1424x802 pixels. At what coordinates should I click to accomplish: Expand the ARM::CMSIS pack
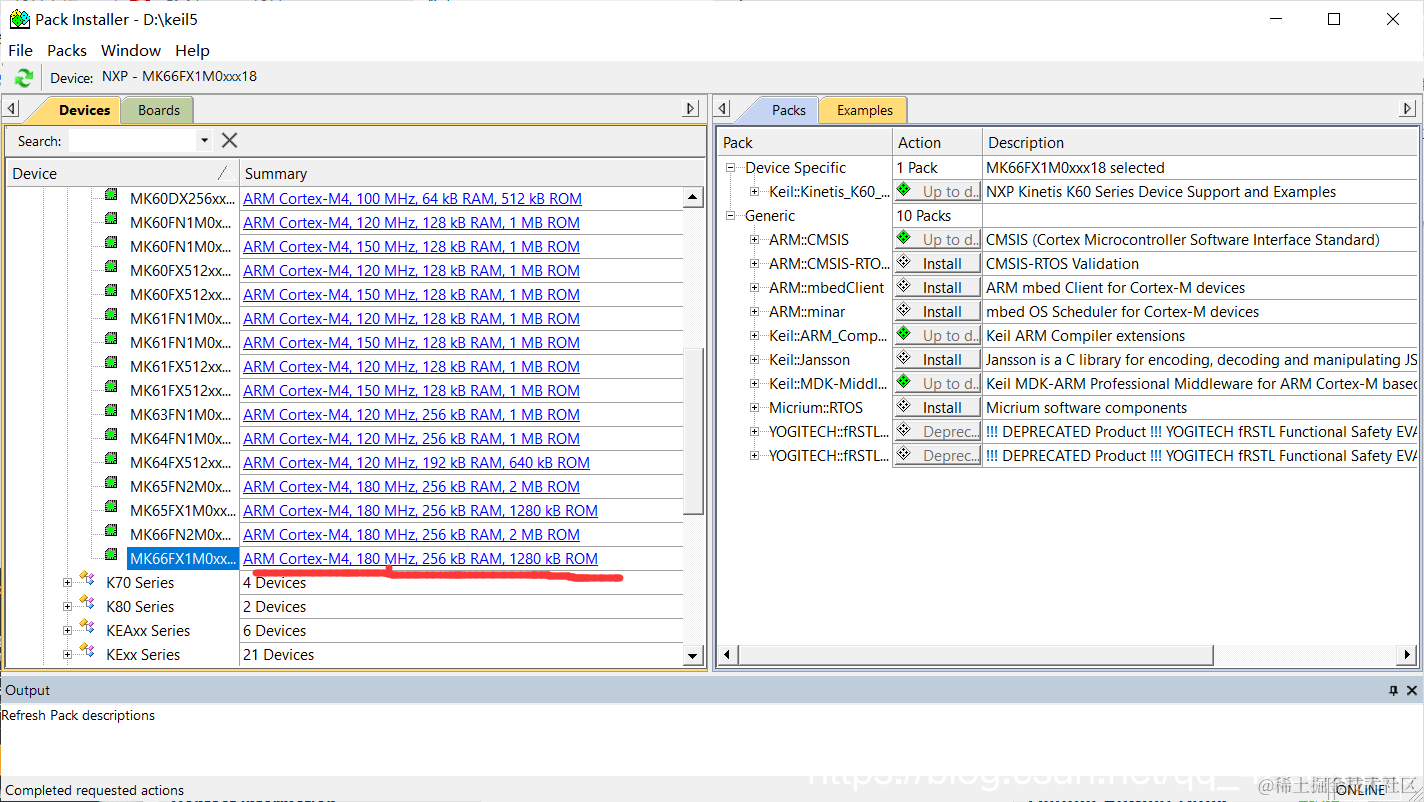755,240
